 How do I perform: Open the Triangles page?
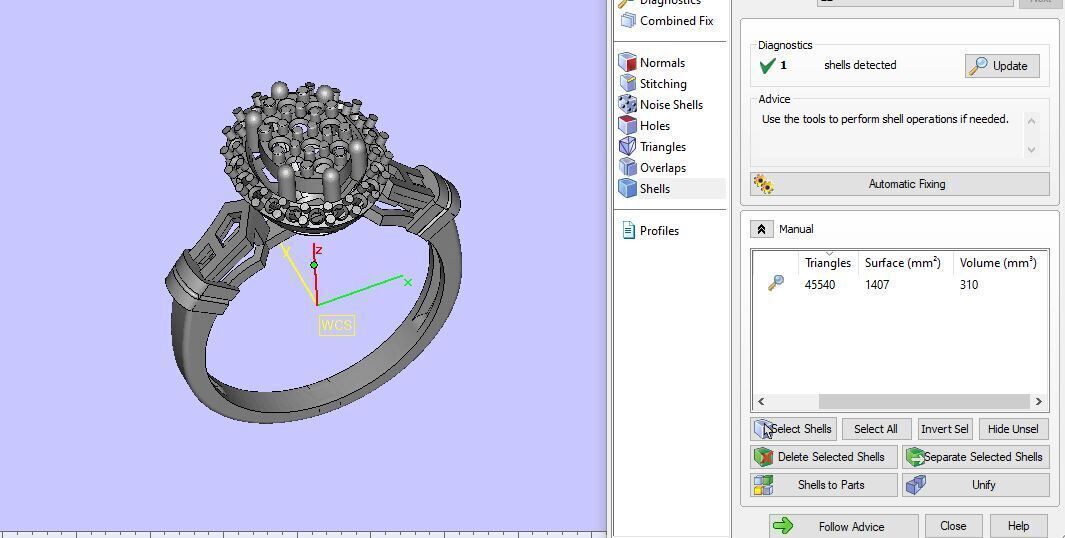[x=662, y=147]
